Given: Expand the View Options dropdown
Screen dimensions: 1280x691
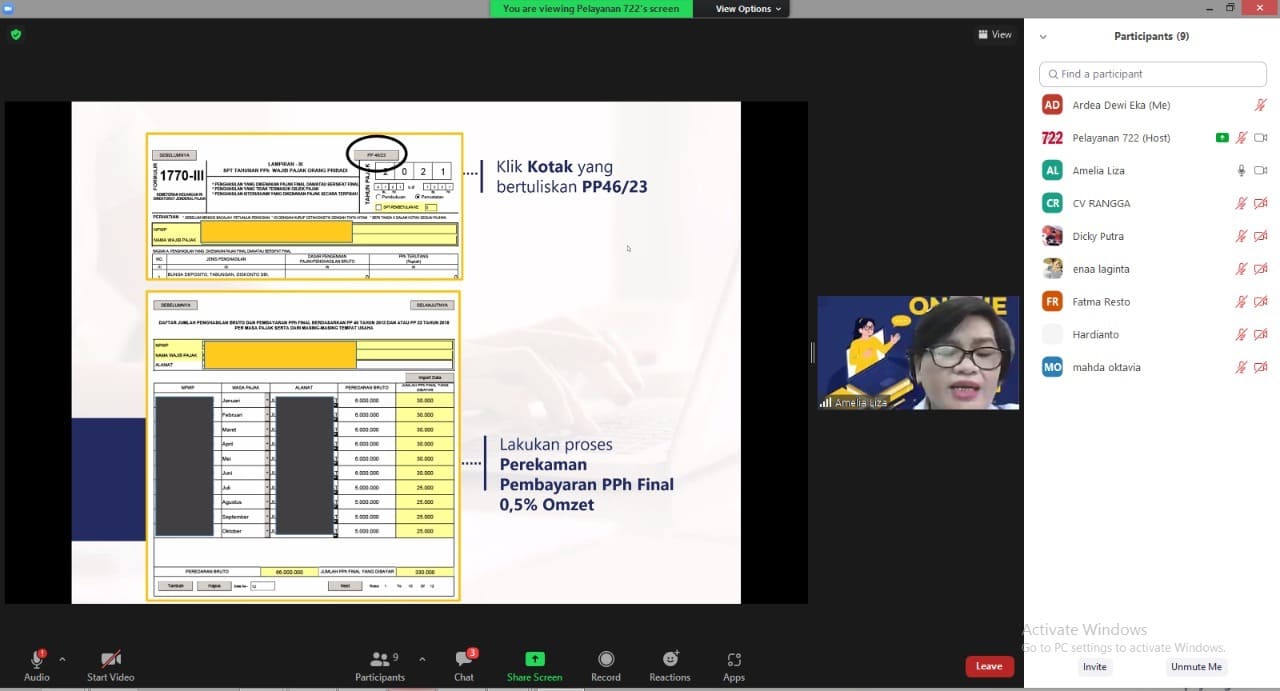Looking at the screenshot, I should coord(749,9).
